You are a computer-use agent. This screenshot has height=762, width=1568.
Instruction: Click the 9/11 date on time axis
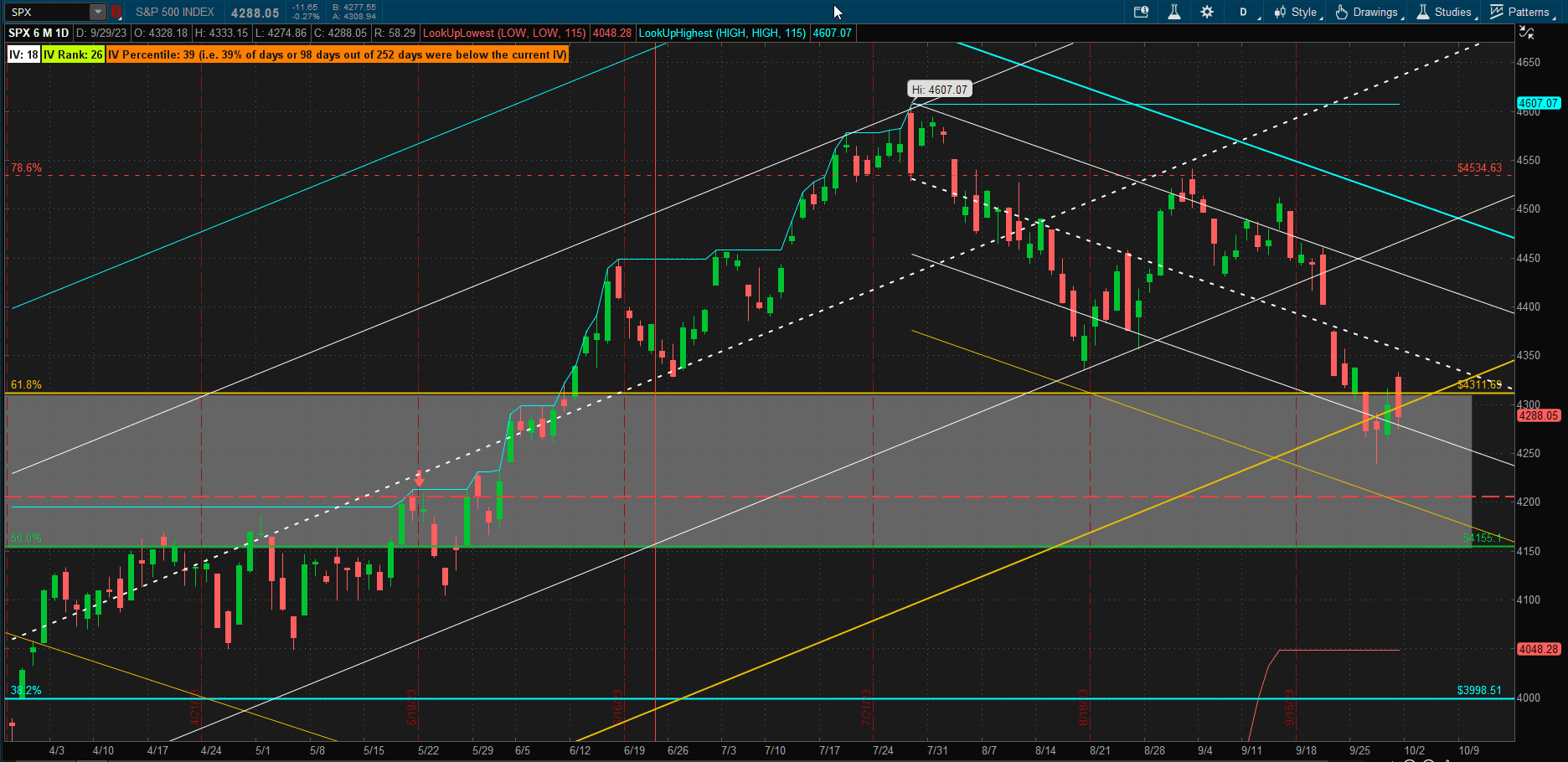(1251, 750)
